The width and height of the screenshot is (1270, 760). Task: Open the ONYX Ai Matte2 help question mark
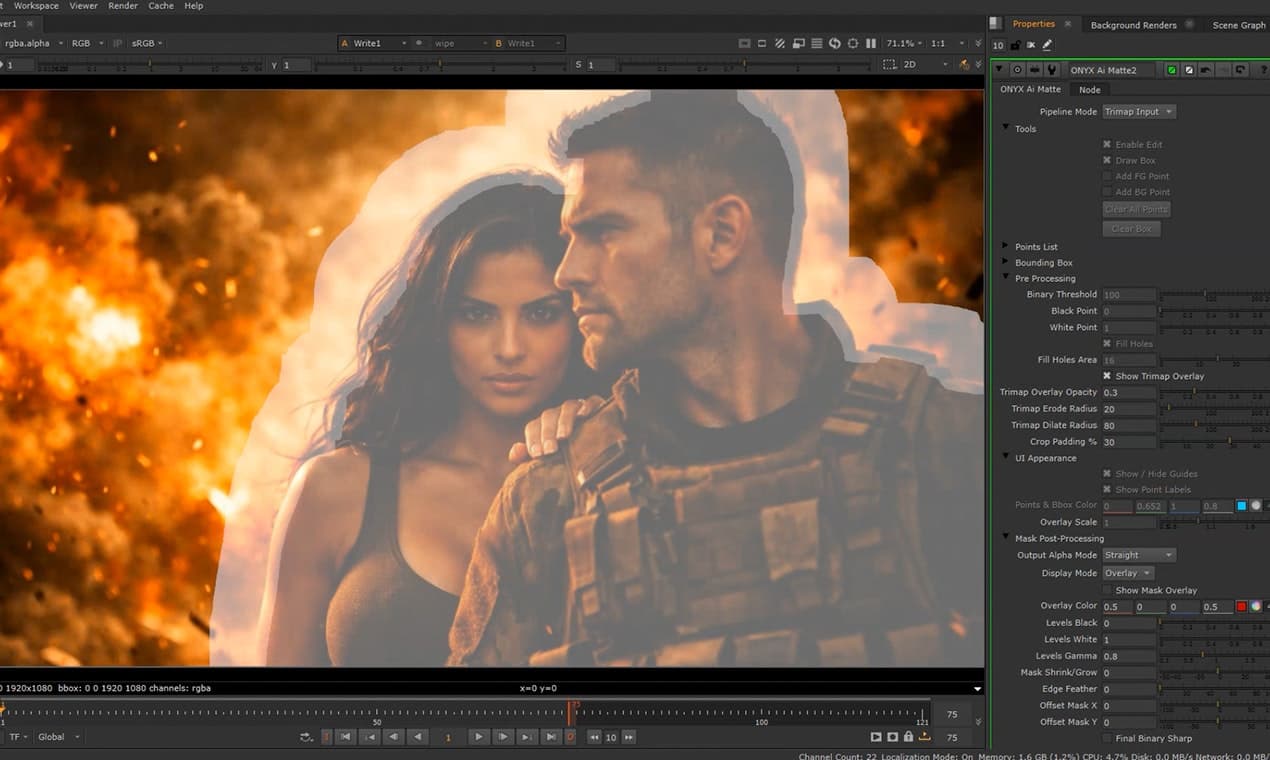pyautogui.click(x=1264, y=70)
